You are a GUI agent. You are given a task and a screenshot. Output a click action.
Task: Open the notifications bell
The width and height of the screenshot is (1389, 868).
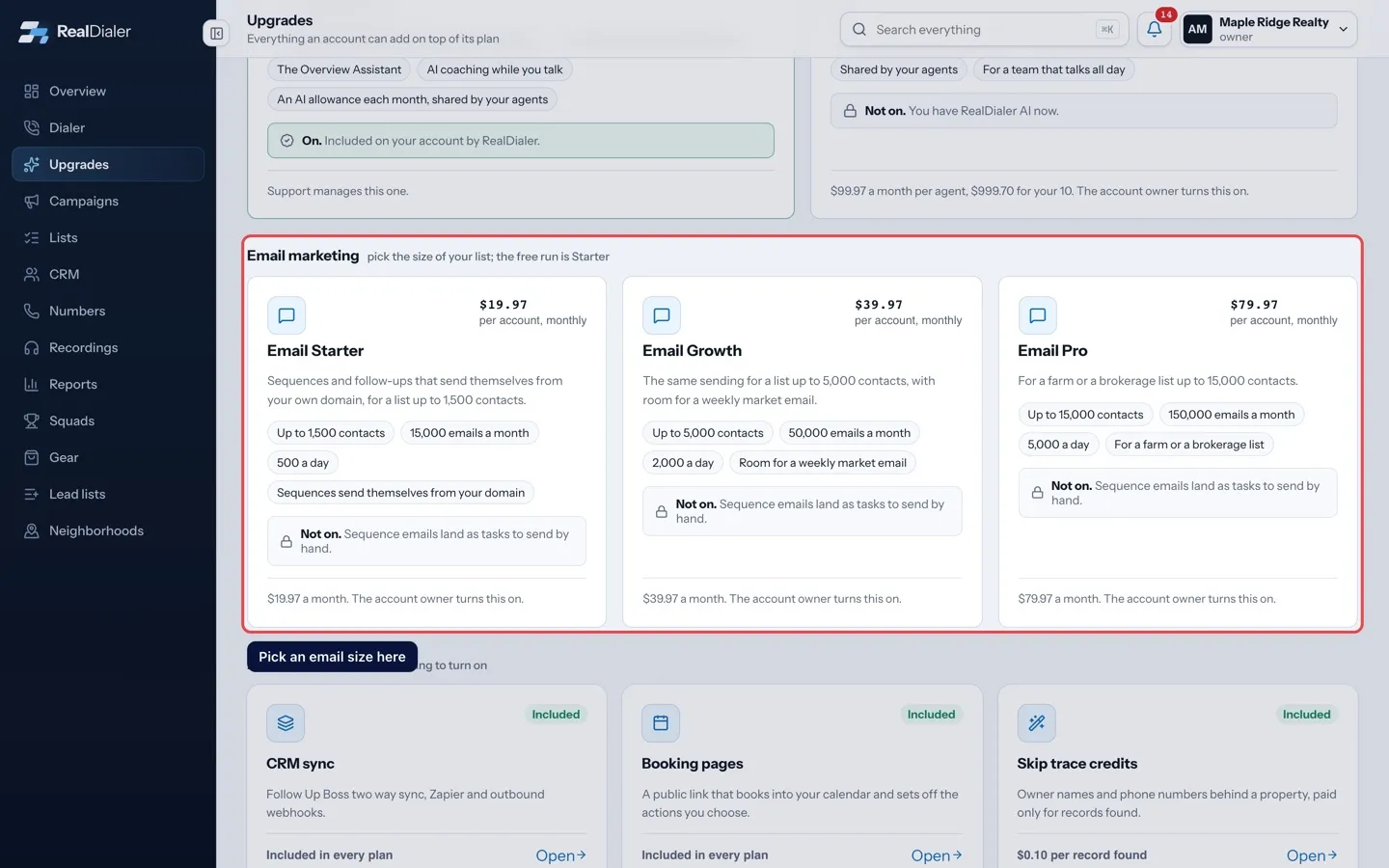coord(1154,29)
